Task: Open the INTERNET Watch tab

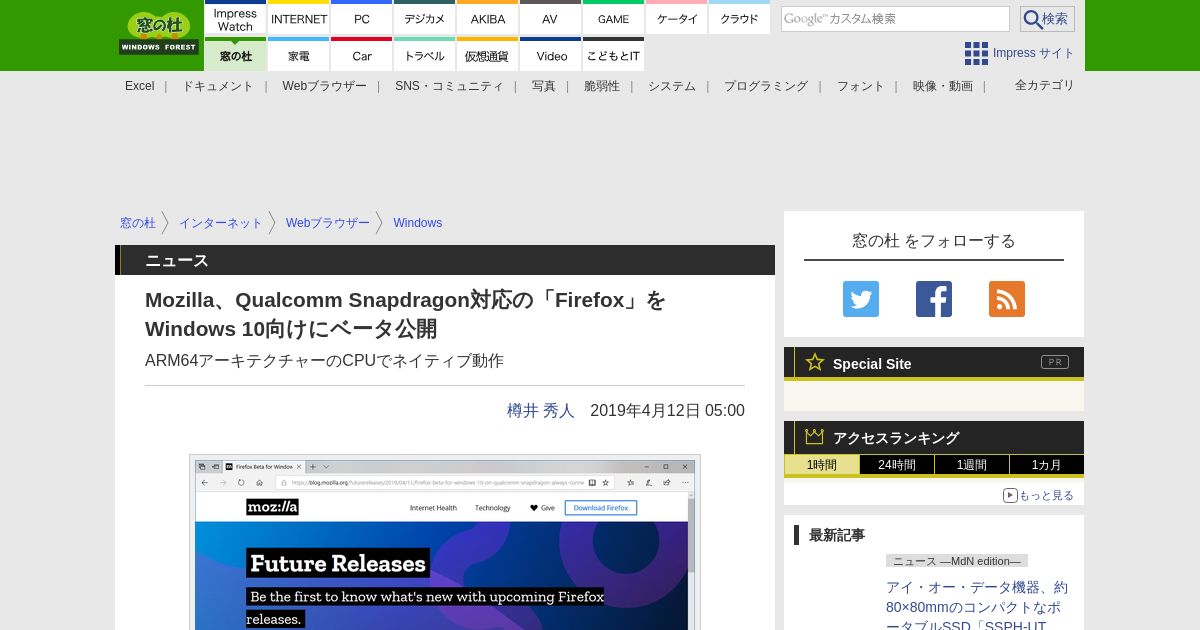Action: point(299,18)
